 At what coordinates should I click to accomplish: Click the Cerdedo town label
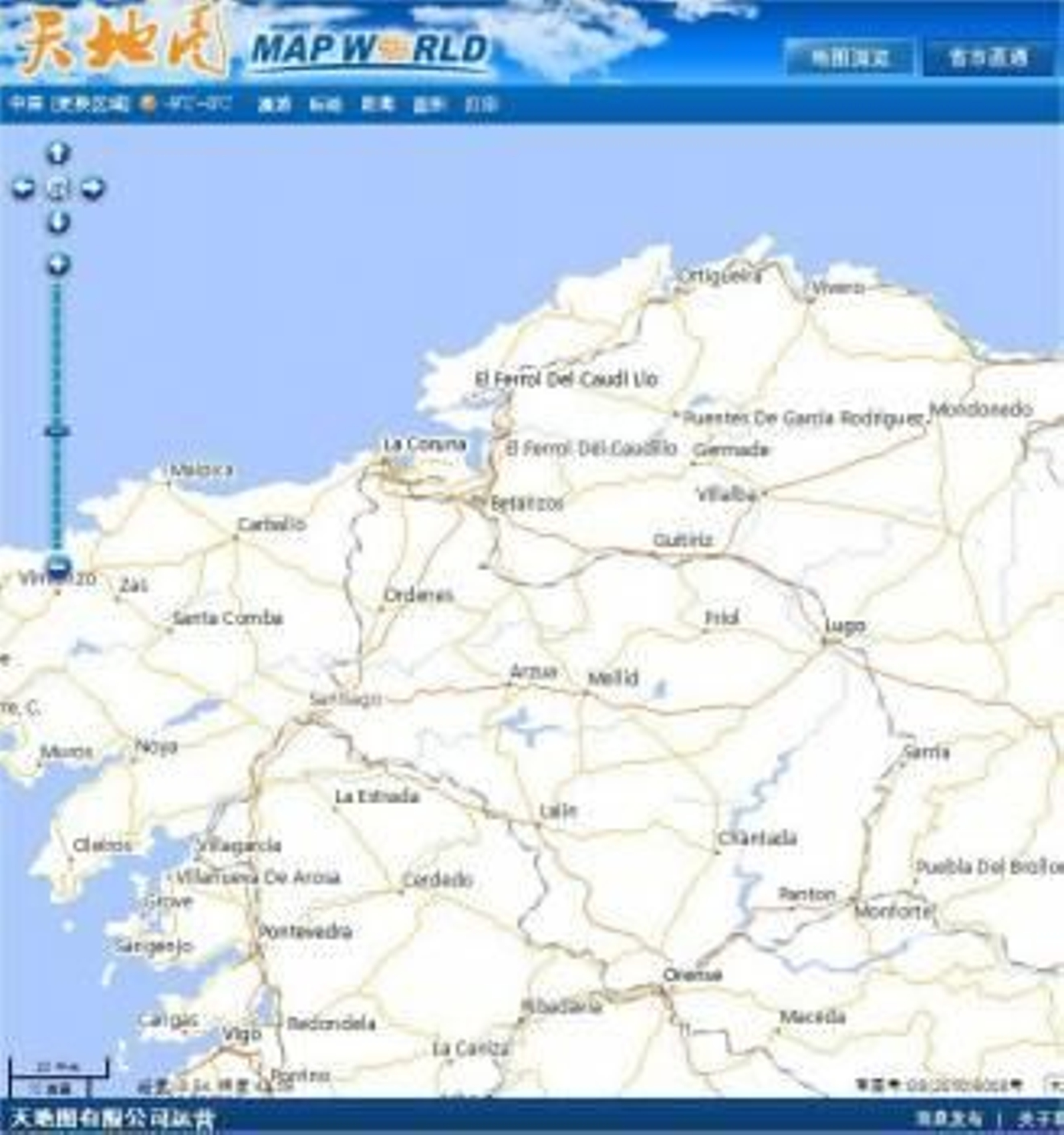pos(438,879)
